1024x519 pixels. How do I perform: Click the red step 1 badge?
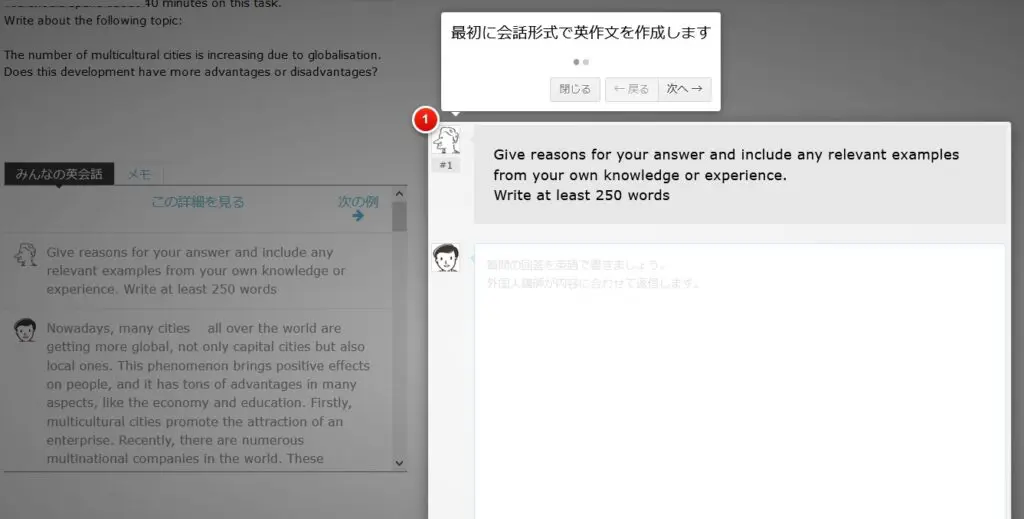(425, 120)
